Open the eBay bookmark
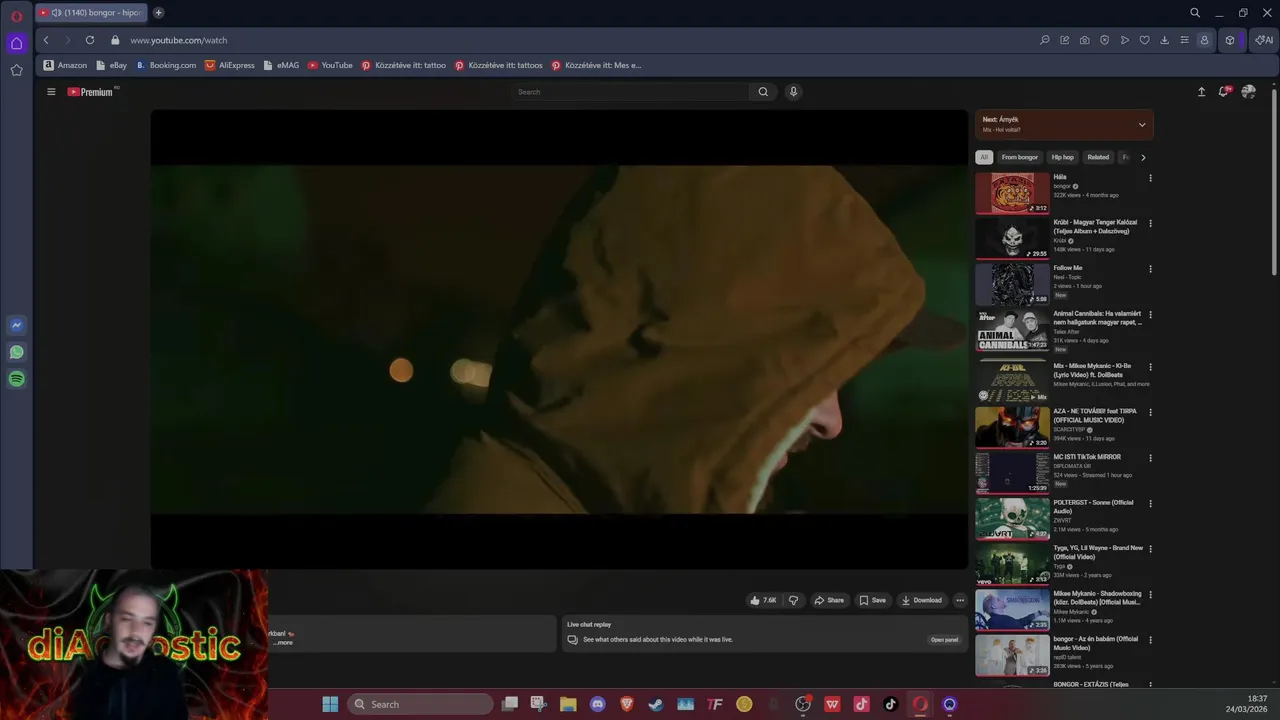The image size is (1280, 720). pyautogui.click(x=111, y=65)
